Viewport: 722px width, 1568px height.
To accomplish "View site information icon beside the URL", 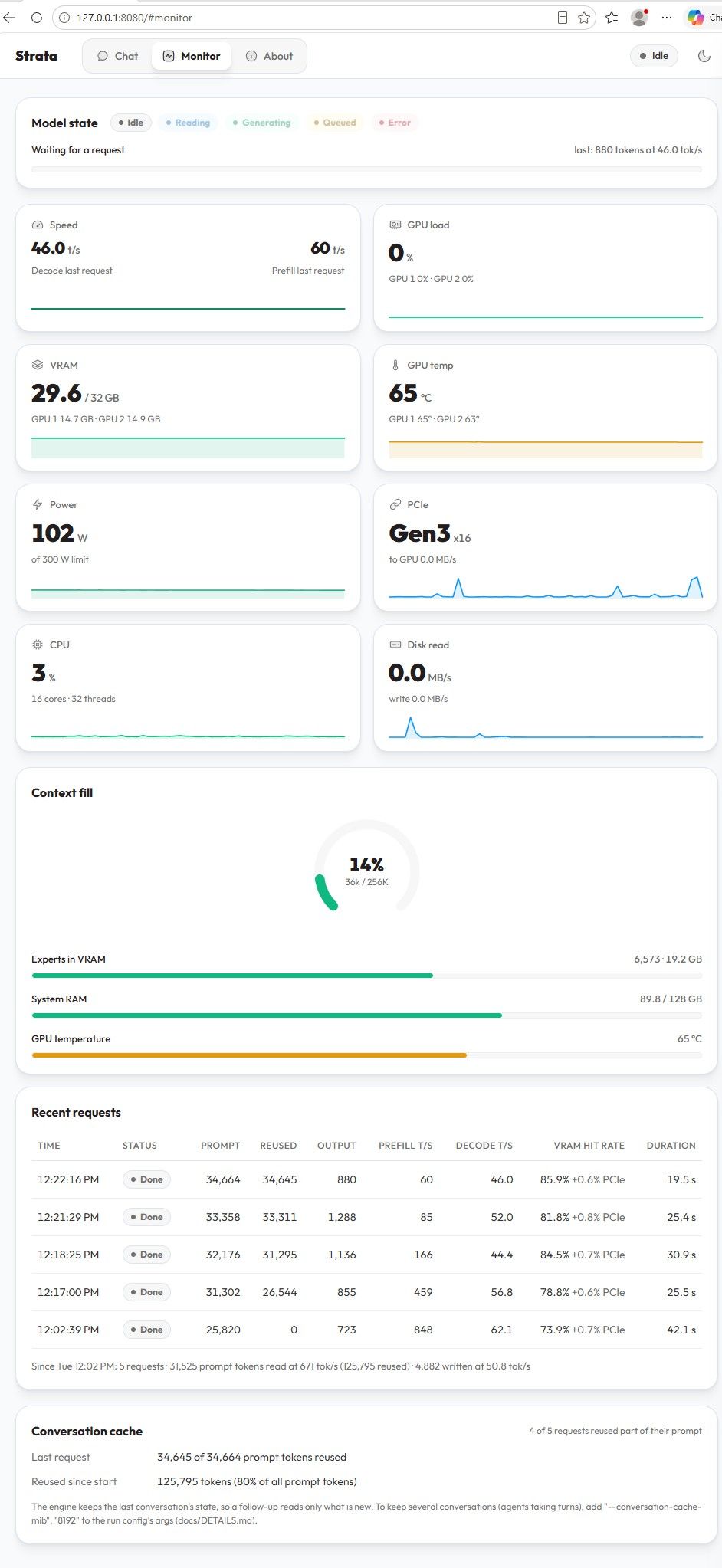I will [64, 18].
